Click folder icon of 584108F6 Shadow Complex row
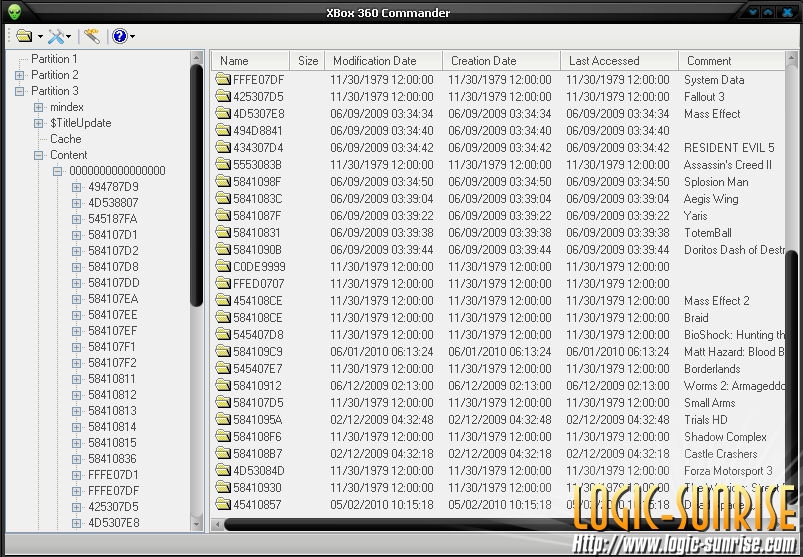 pos(223,436)
